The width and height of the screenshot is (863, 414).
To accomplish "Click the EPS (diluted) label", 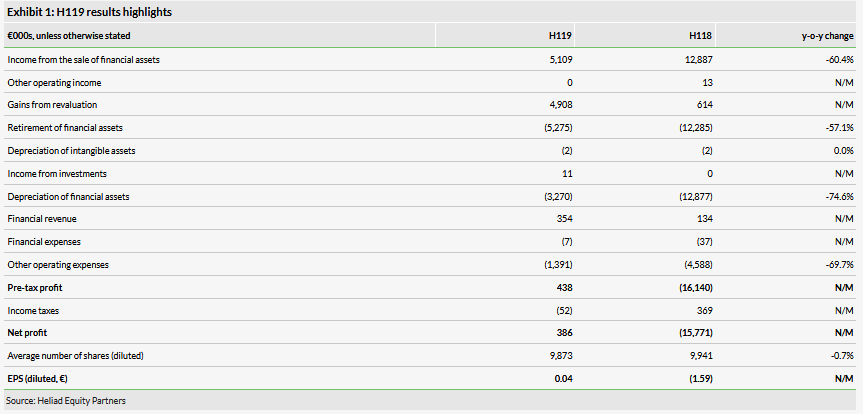I will pos(42,378).
